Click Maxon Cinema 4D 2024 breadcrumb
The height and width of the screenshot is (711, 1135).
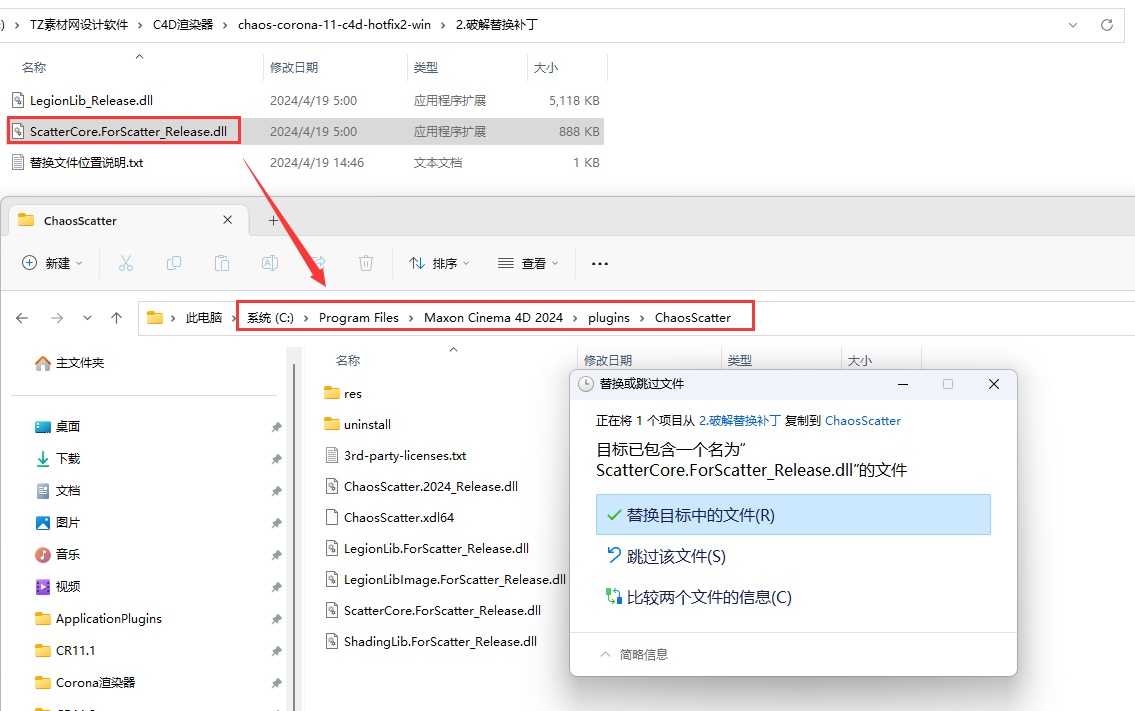point(494,318)
